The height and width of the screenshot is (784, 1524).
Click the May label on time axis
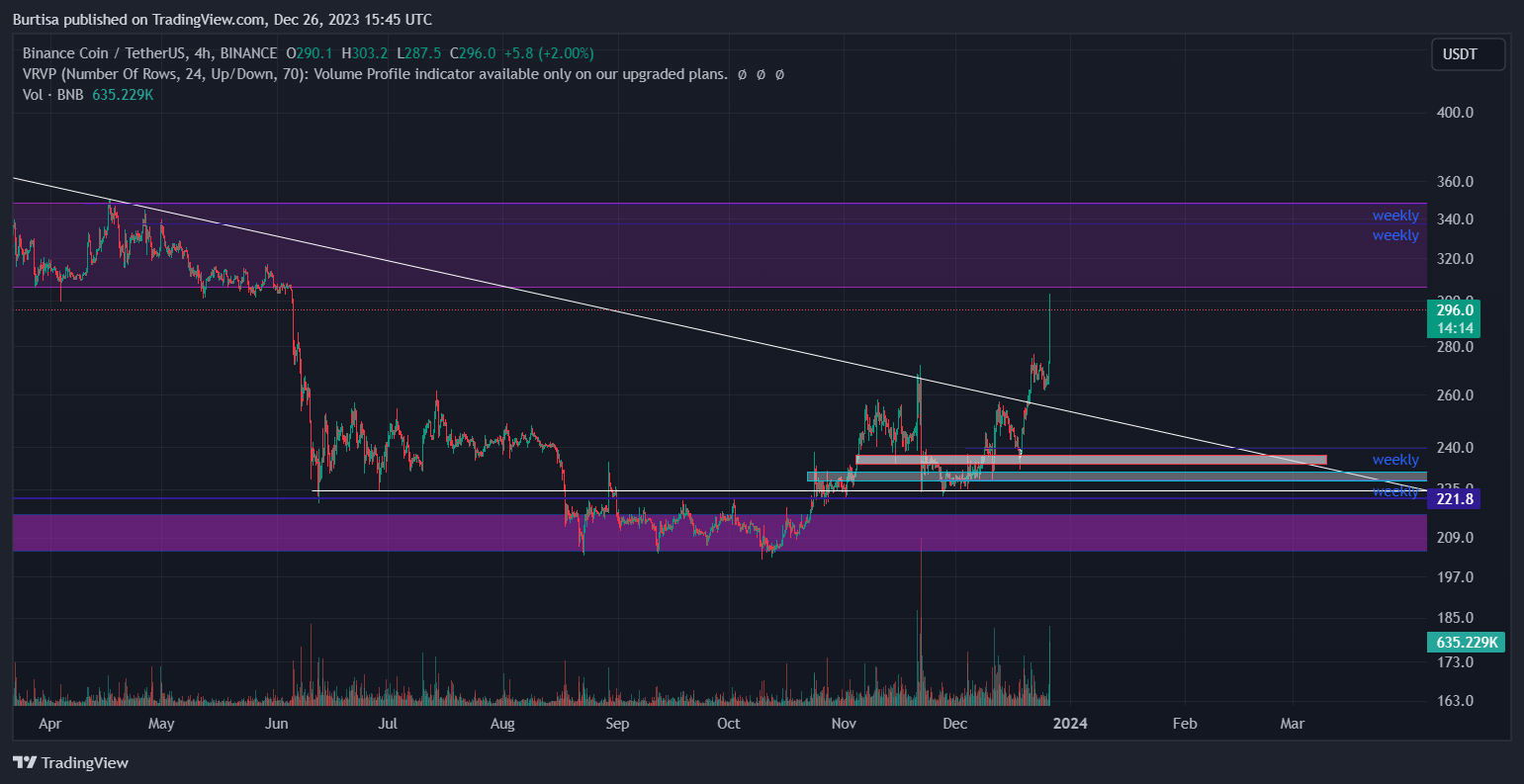coord(161,724)
